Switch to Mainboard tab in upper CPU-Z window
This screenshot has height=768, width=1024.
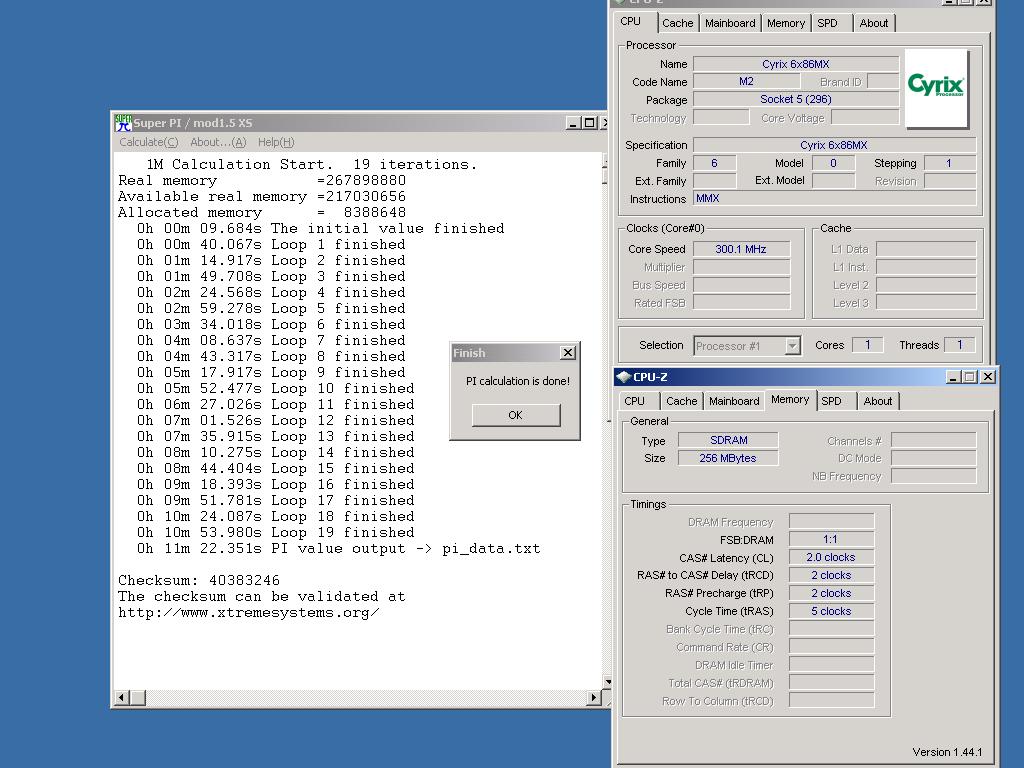pyautogui.click(x=730, y=23)
